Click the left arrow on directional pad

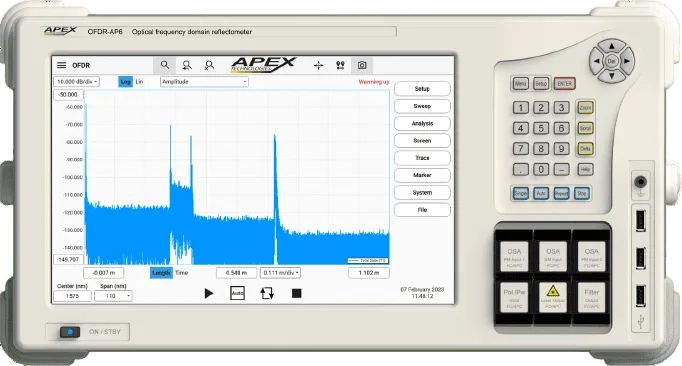(597, 61)
